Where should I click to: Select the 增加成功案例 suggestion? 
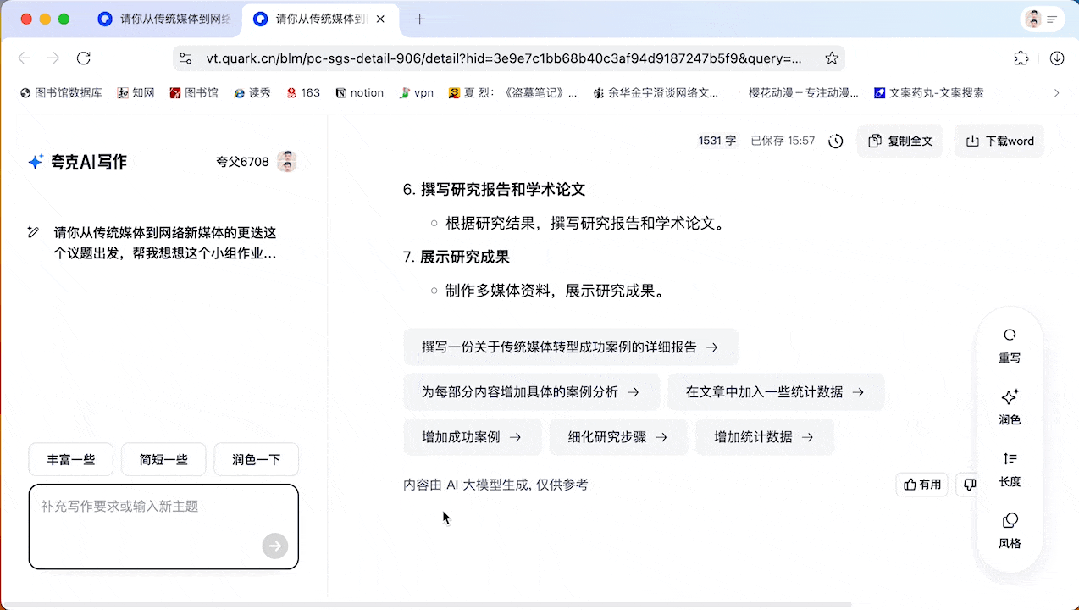(471, 437)
